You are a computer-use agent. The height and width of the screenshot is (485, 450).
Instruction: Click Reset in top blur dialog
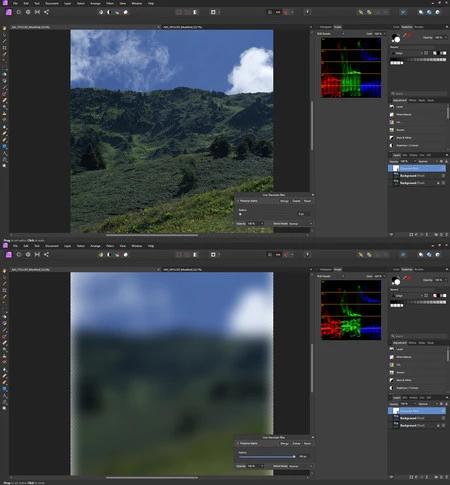[307, 201]
